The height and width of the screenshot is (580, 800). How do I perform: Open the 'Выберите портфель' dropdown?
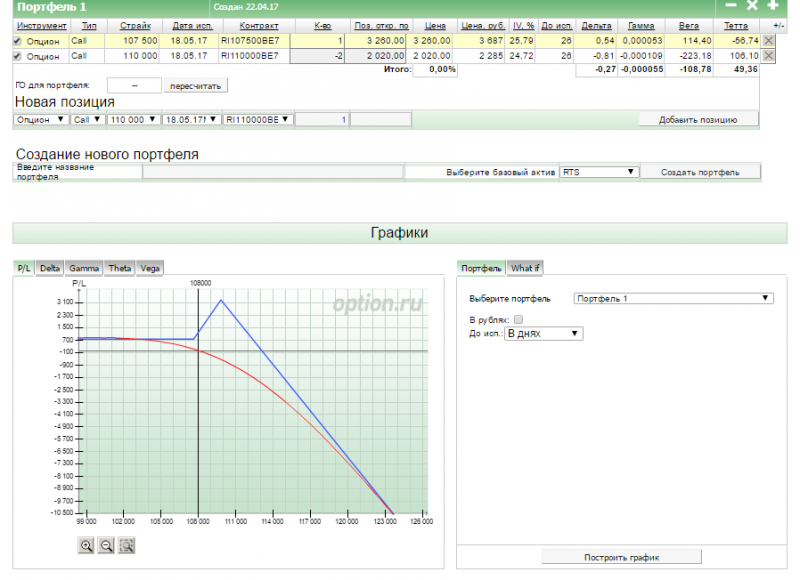pos(673,298)
